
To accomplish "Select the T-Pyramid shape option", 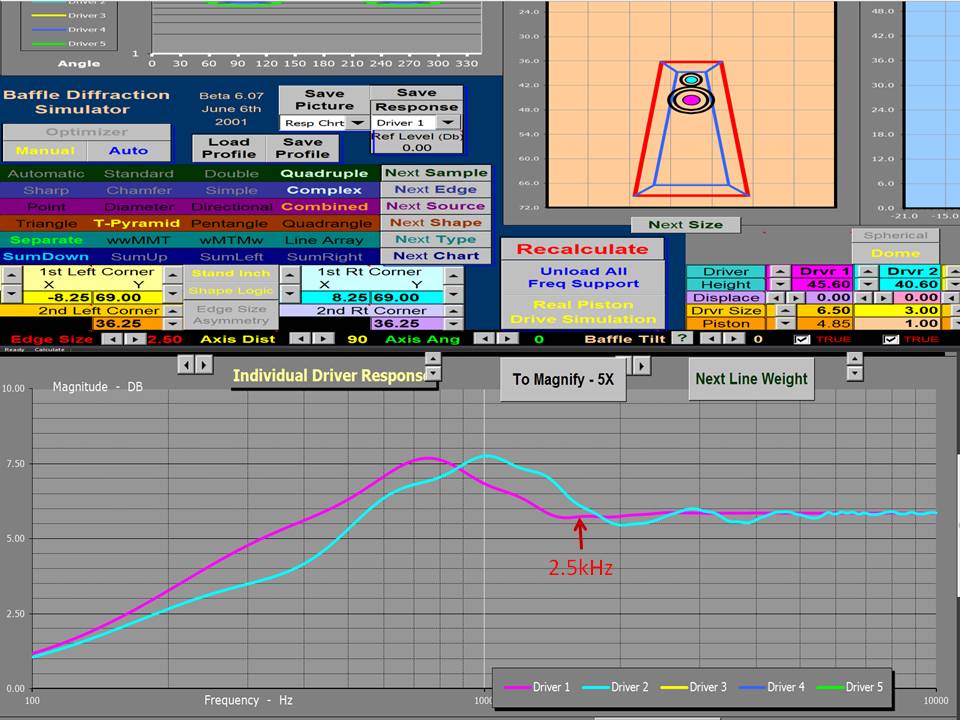I will [137, 223].
